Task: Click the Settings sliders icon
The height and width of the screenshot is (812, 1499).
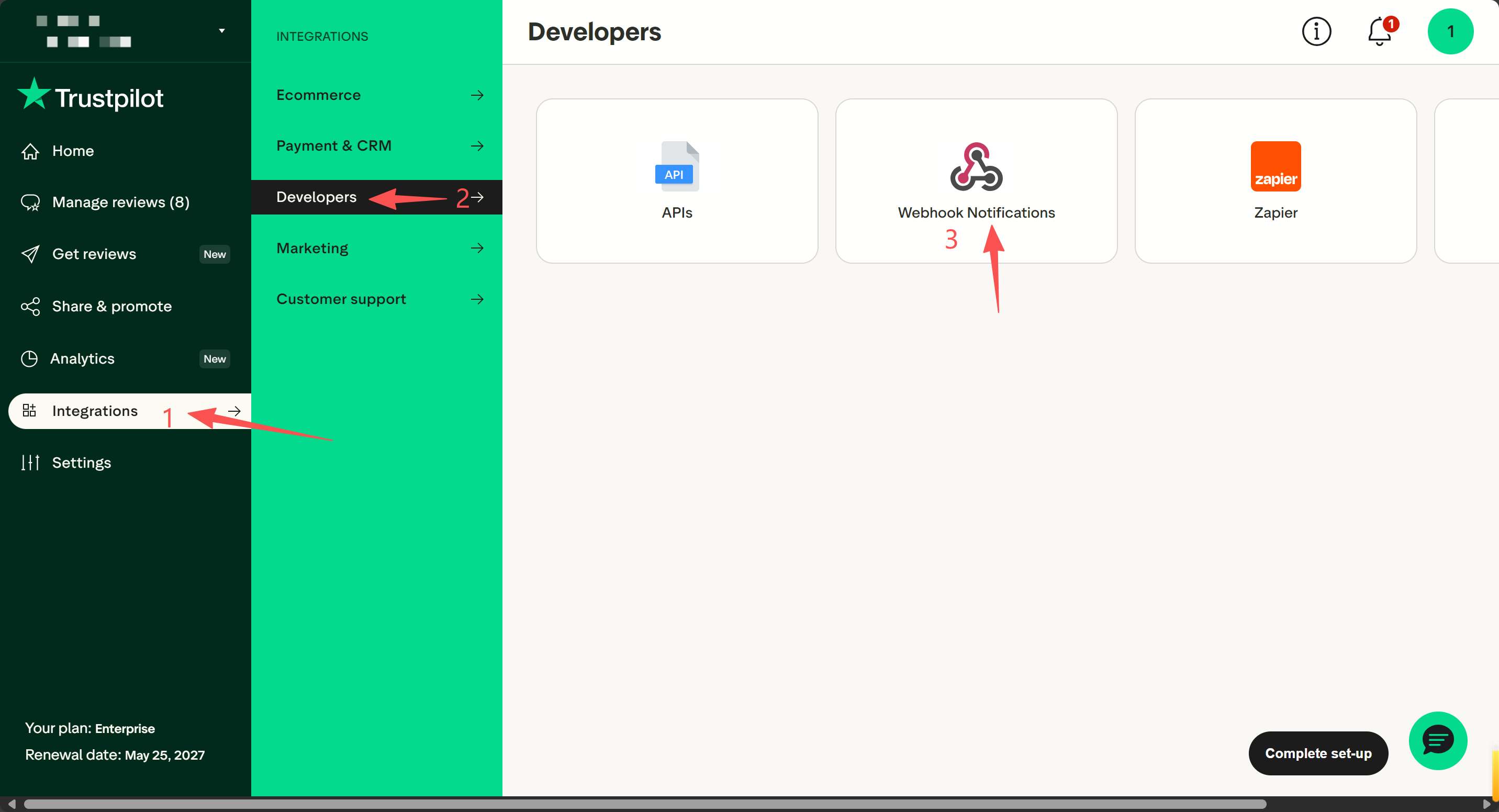Action: pyautogui.click(x=30, y=463)
